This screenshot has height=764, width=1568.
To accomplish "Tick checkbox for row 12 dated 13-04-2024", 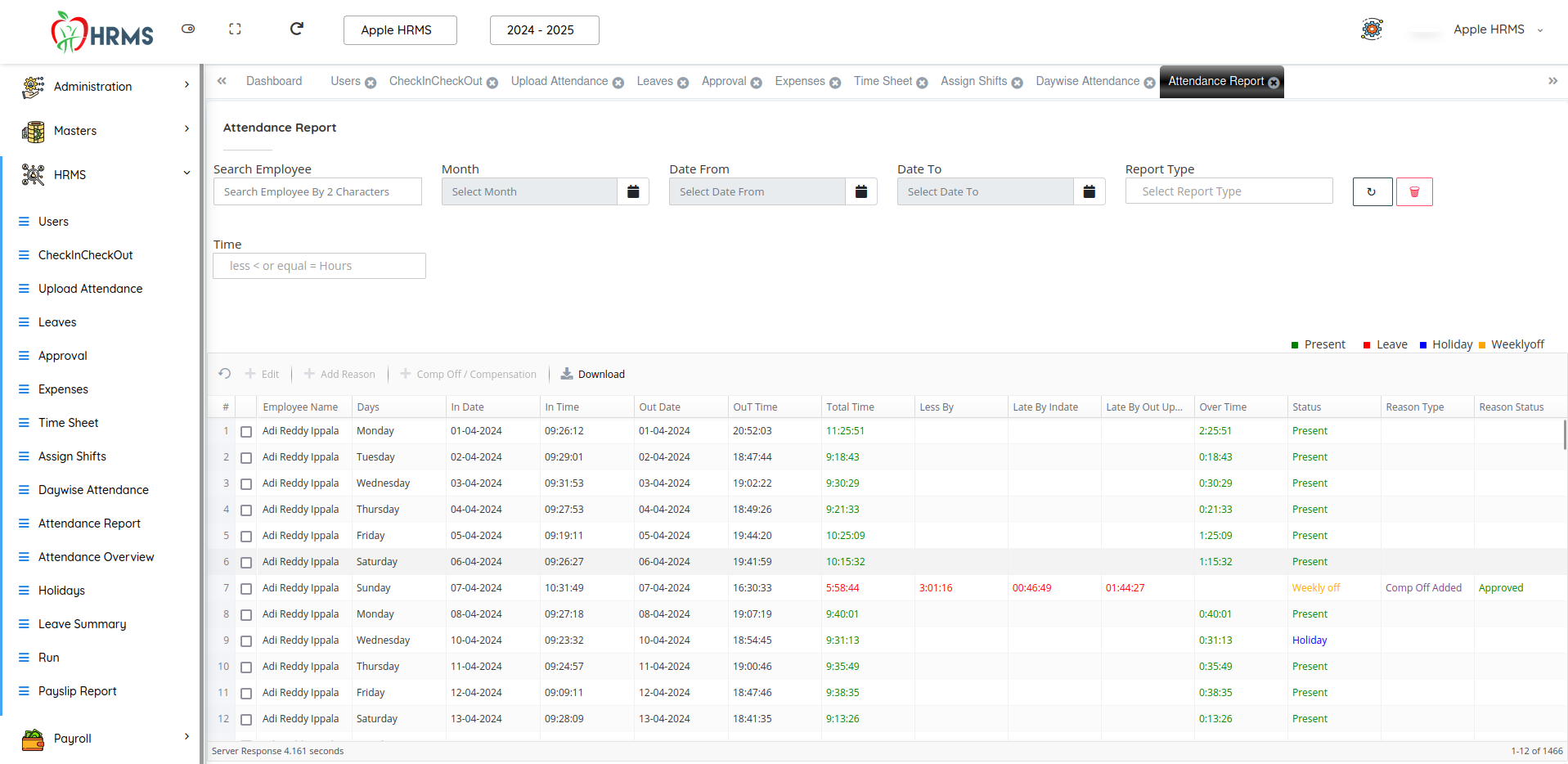I will click(x=246, y=719).
